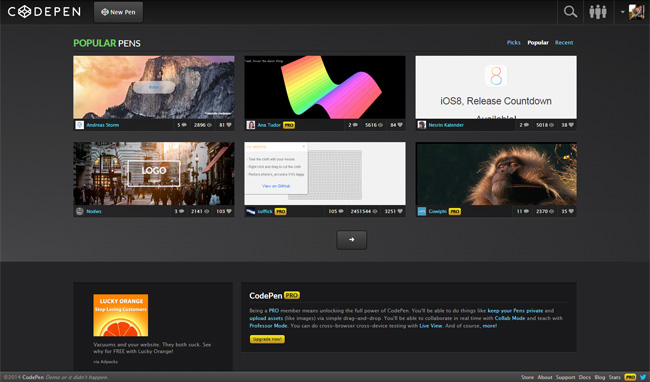Open 'keep your Pens private' link
The image size is (650, 382).
(515, 310)
